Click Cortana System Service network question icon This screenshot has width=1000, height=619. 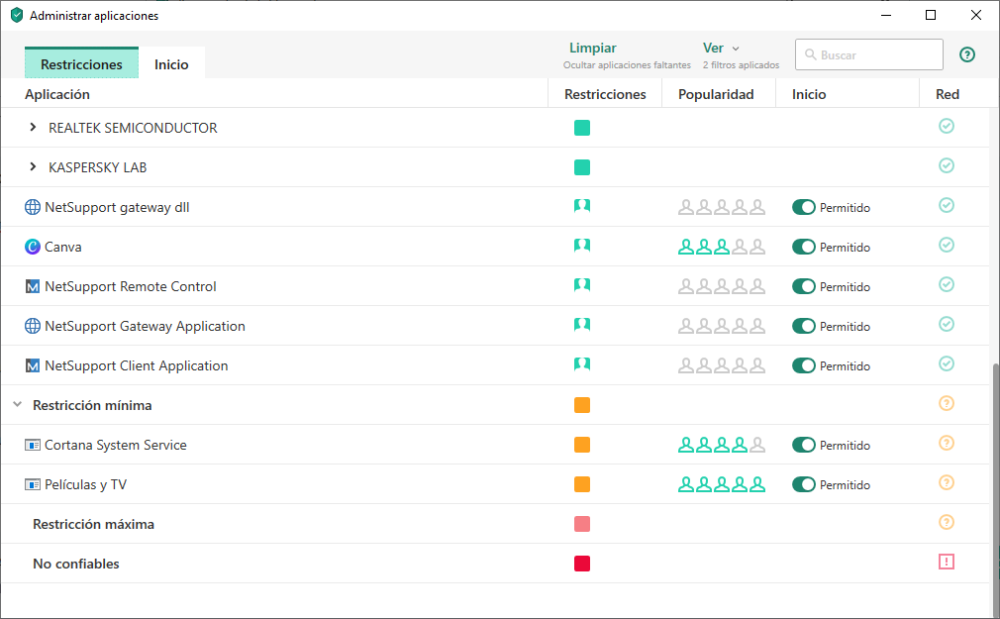pyautogui.click(x=946, y=444)
